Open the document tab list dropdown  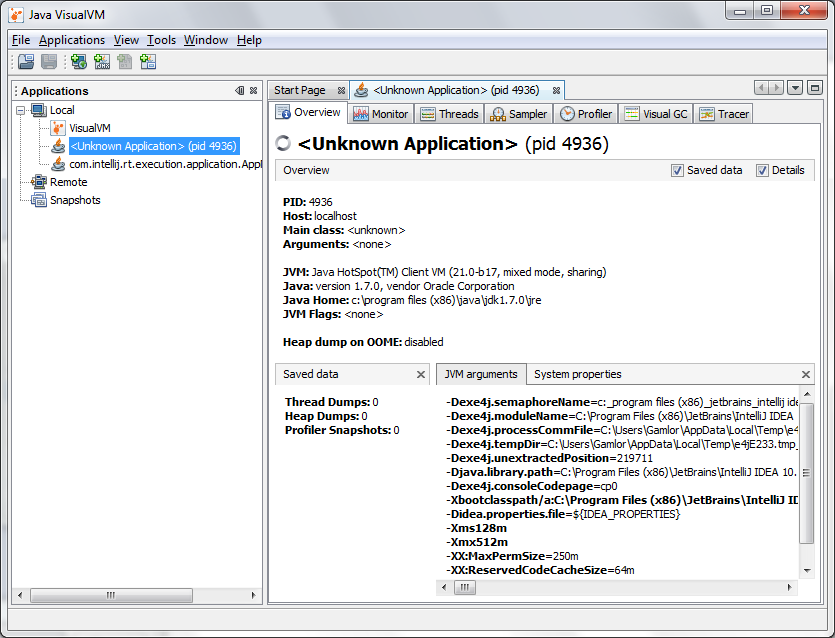795,87
